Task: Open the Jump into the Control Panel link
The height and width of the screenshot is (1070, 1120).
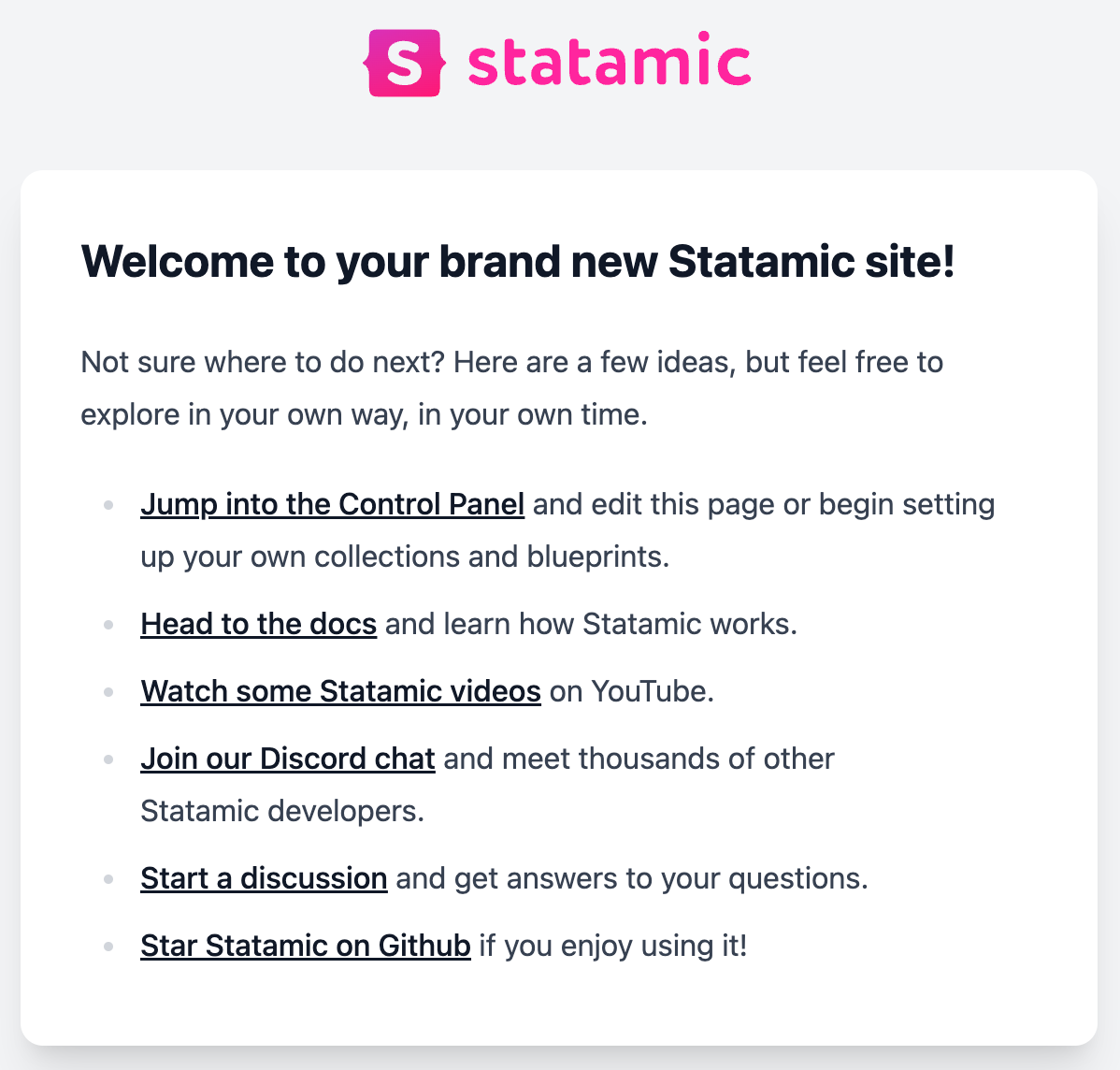Action: 332,504
